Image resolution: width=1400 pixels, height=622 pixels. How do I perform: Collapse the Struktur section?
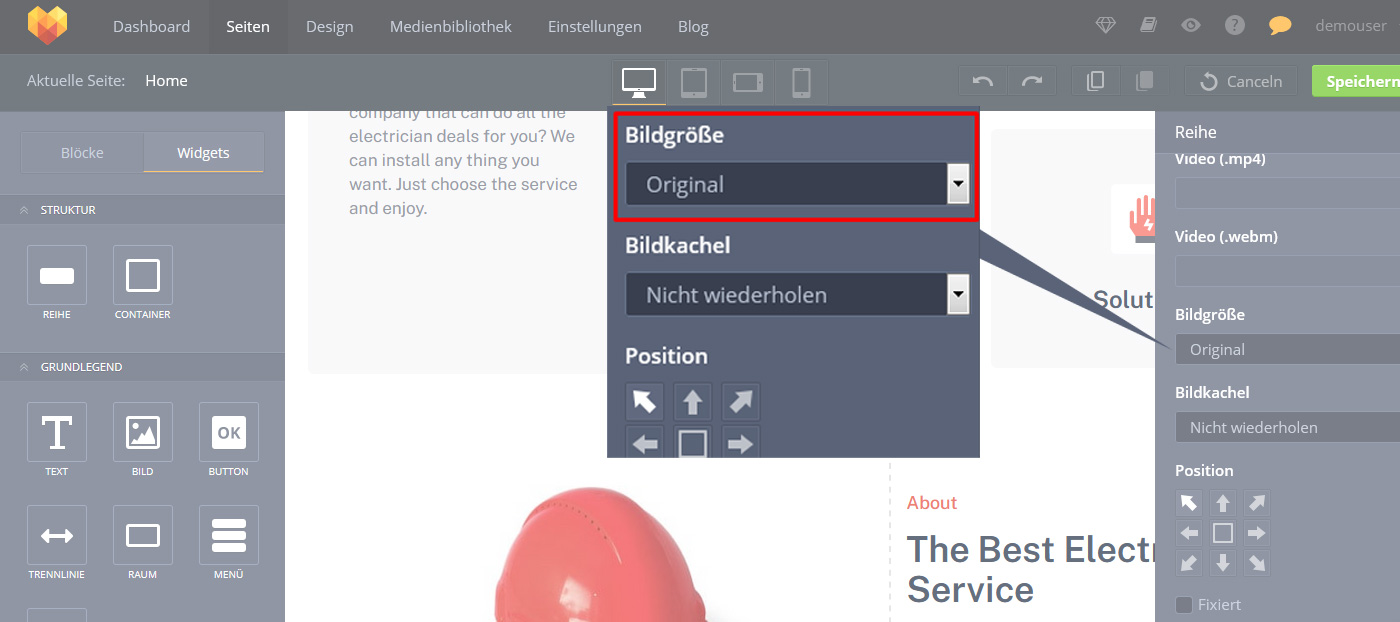pos(23,210)
